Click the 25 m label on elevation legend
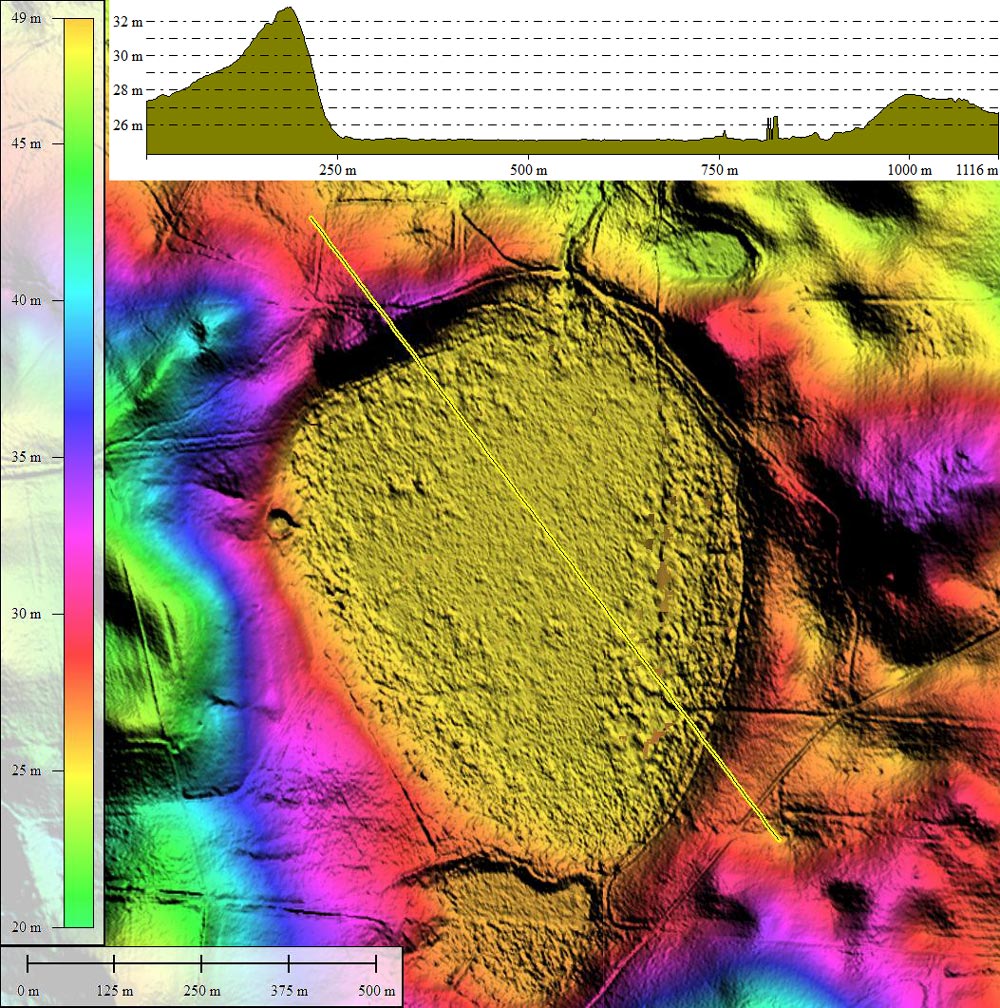The image size is (1000, 1008). [26, 770]
